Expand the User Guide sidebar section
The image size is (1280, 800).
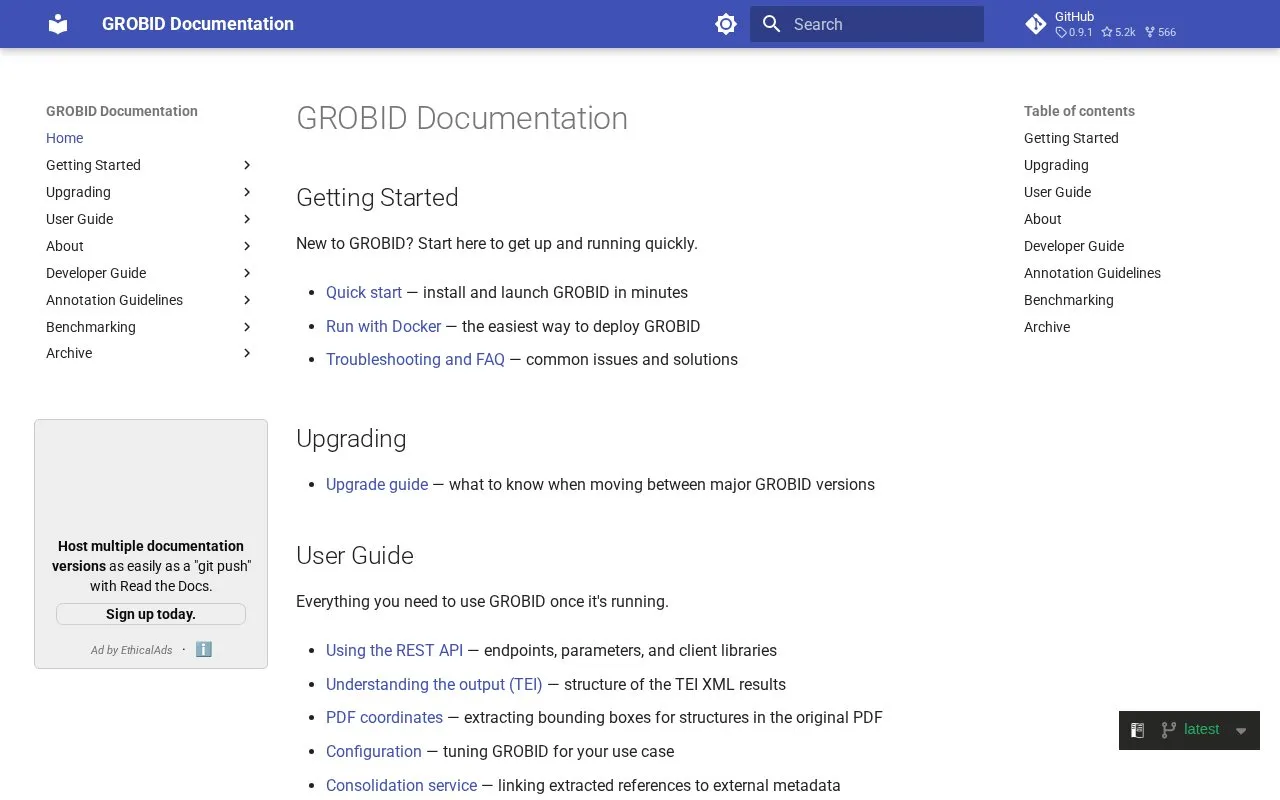247,219
